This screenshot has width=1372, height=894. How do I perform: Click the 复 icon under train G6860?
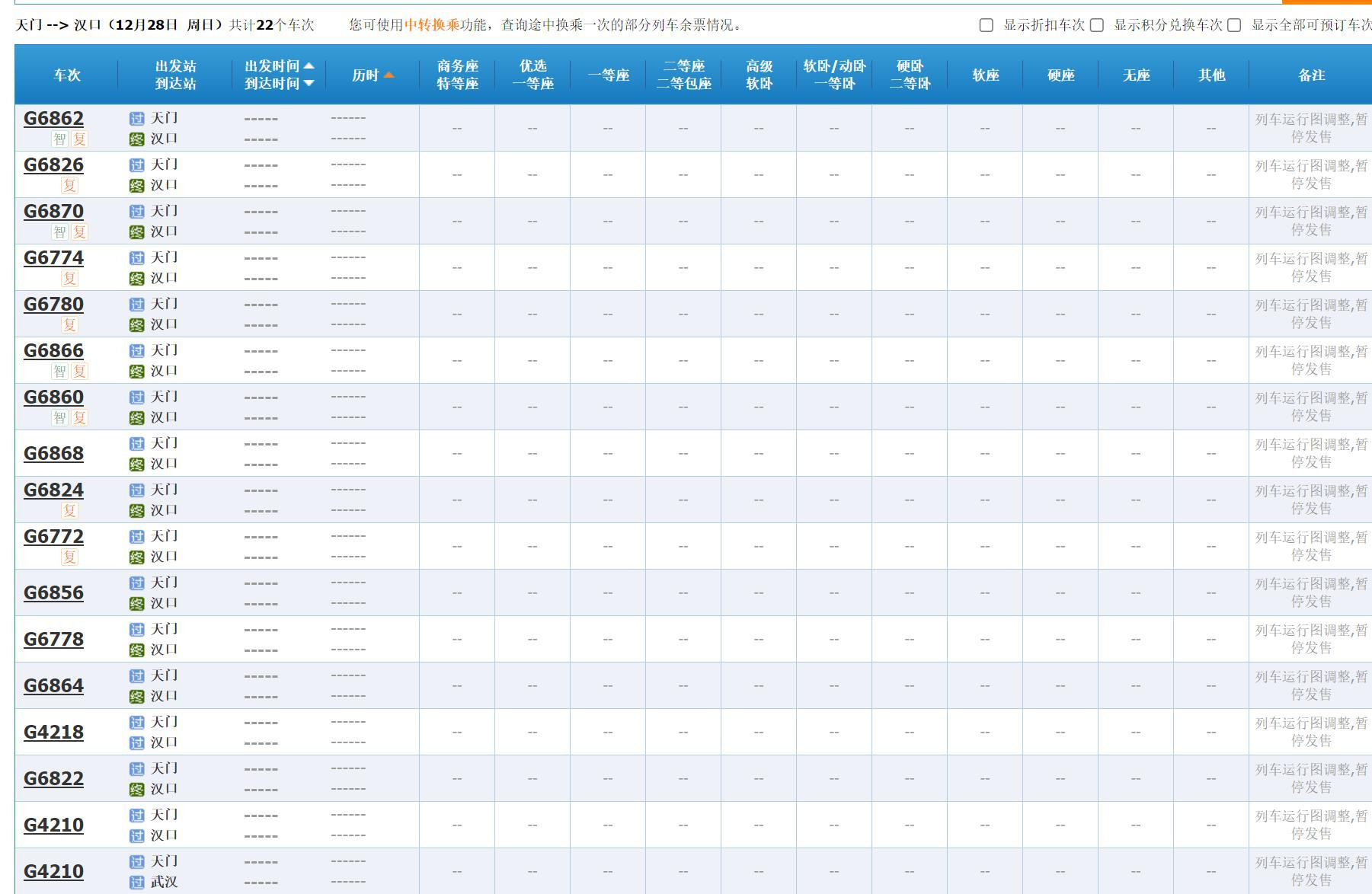(79, 417)
